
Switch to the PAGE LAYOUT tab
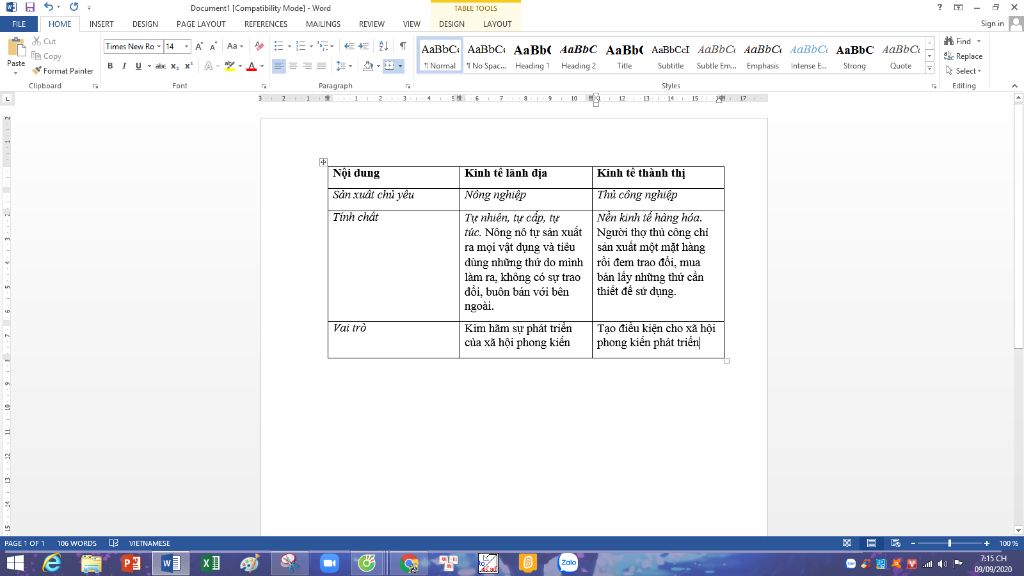200,24
